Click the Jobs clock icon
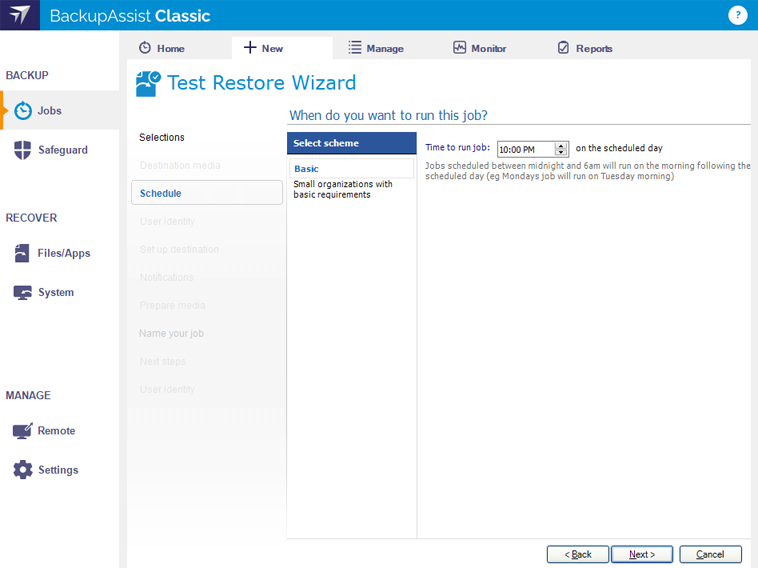Image resolution: width=758 pixels, height=568 pixels. coord(23,111)
